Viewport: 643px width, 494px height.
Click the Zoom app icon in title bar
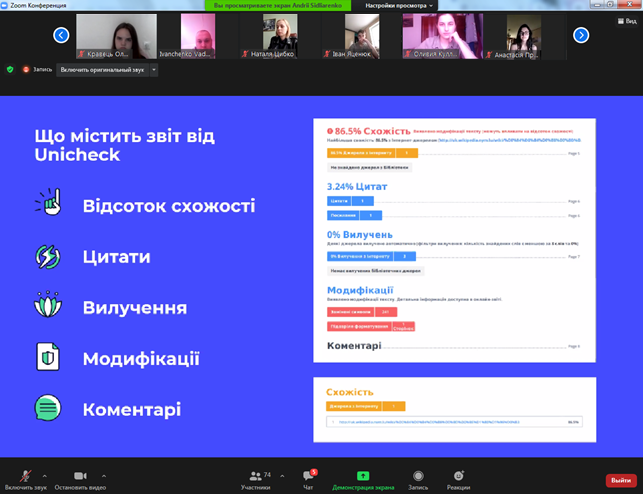pyautogui.click(x=5, y=5)
